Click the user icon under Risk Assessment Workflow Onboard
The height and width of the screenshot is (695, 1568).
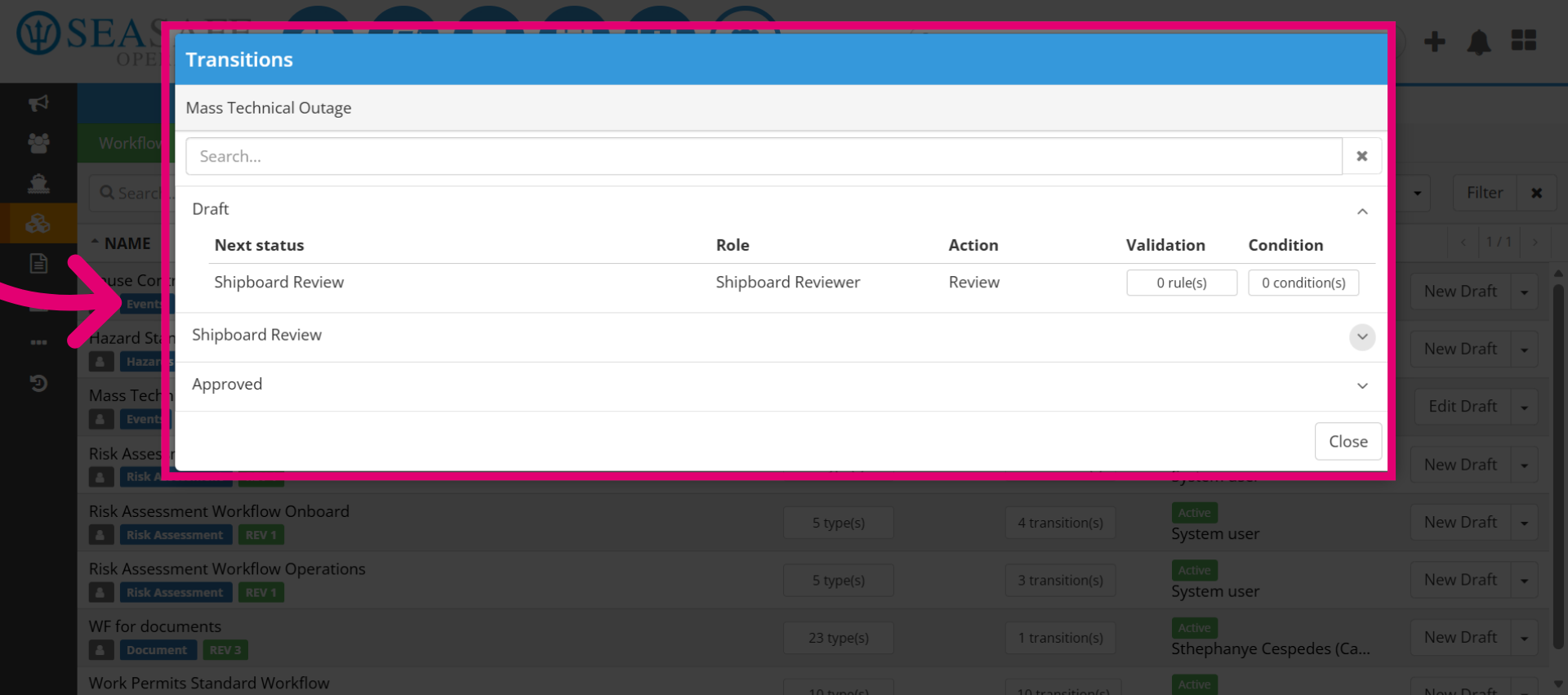[100, 535]
